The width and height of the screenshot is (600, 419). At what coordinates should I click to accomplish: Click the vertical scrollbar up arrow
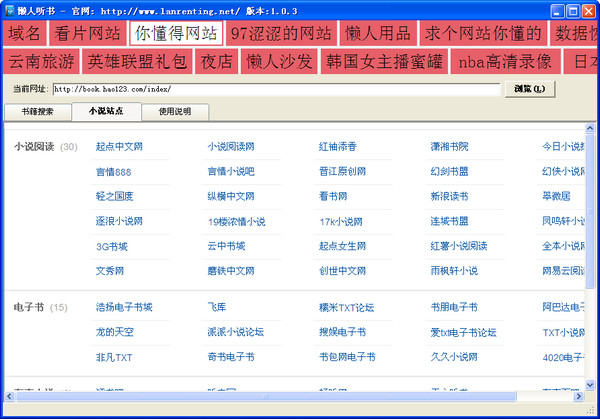coord(590,128)
